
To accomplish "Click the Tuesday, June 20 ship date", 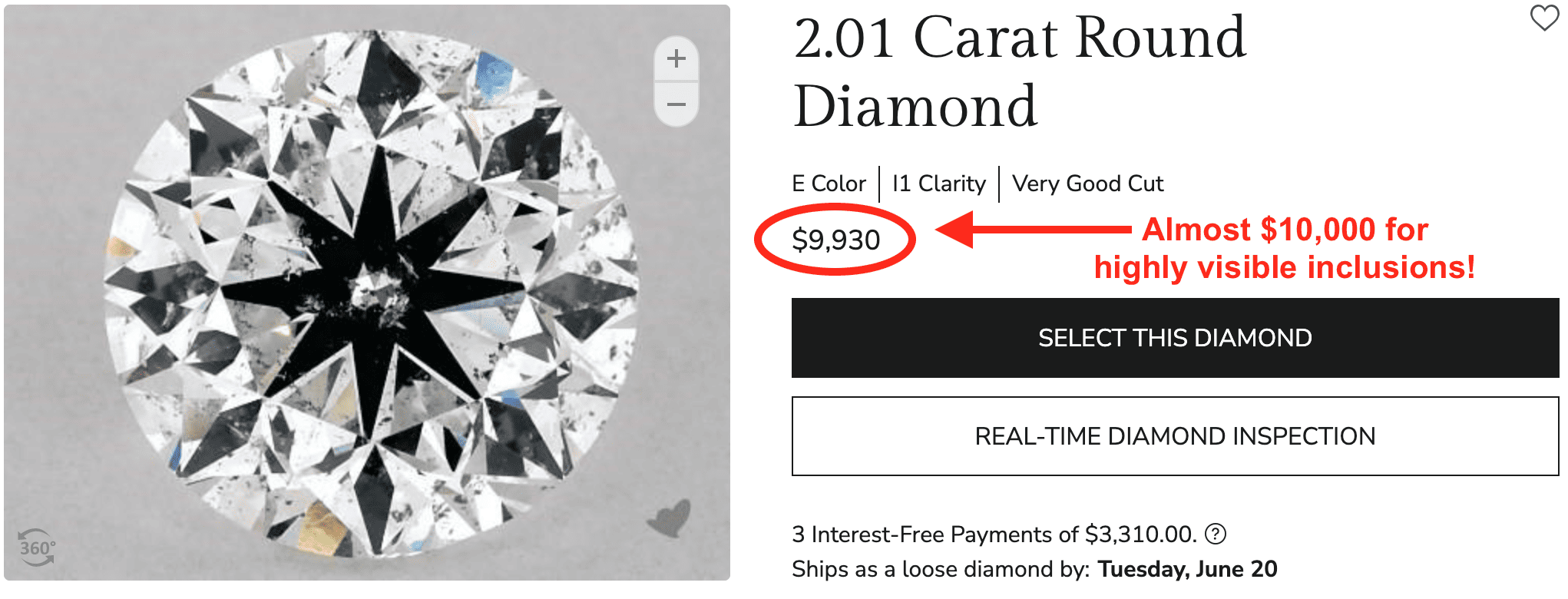I will tap(1187, 570).
